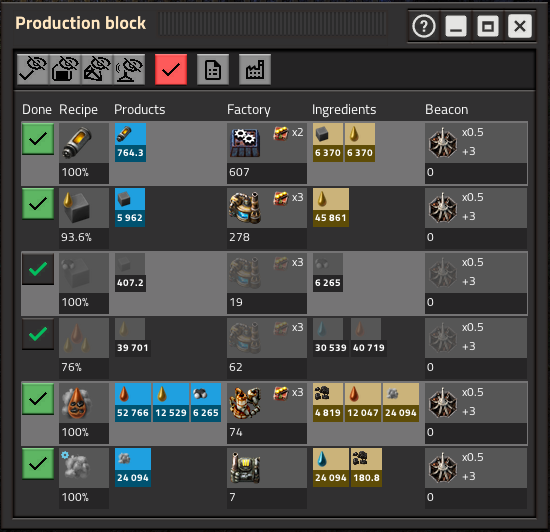This screenshot has height=532, width=550.
Task: Click the Ingredients column header
Action: (x=344, y=109)
